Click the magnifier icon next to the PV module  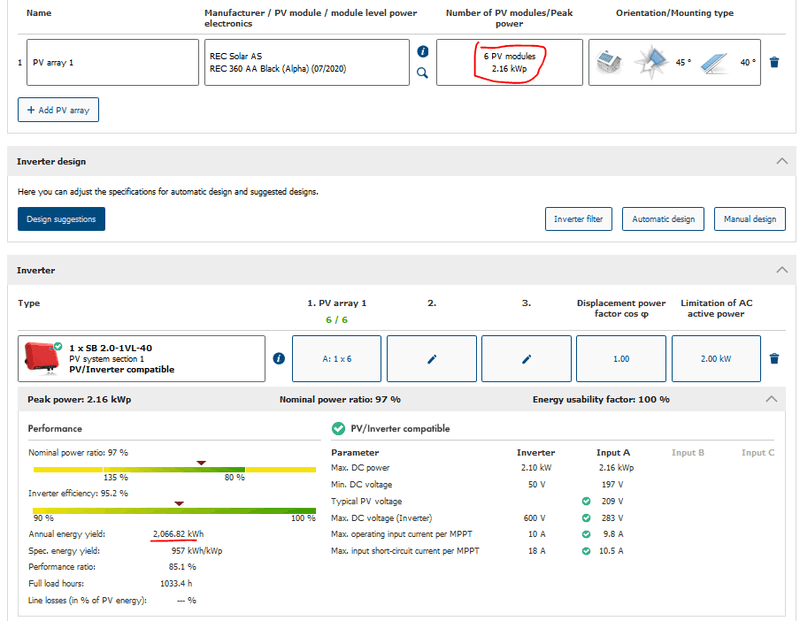tap(422, 73)
